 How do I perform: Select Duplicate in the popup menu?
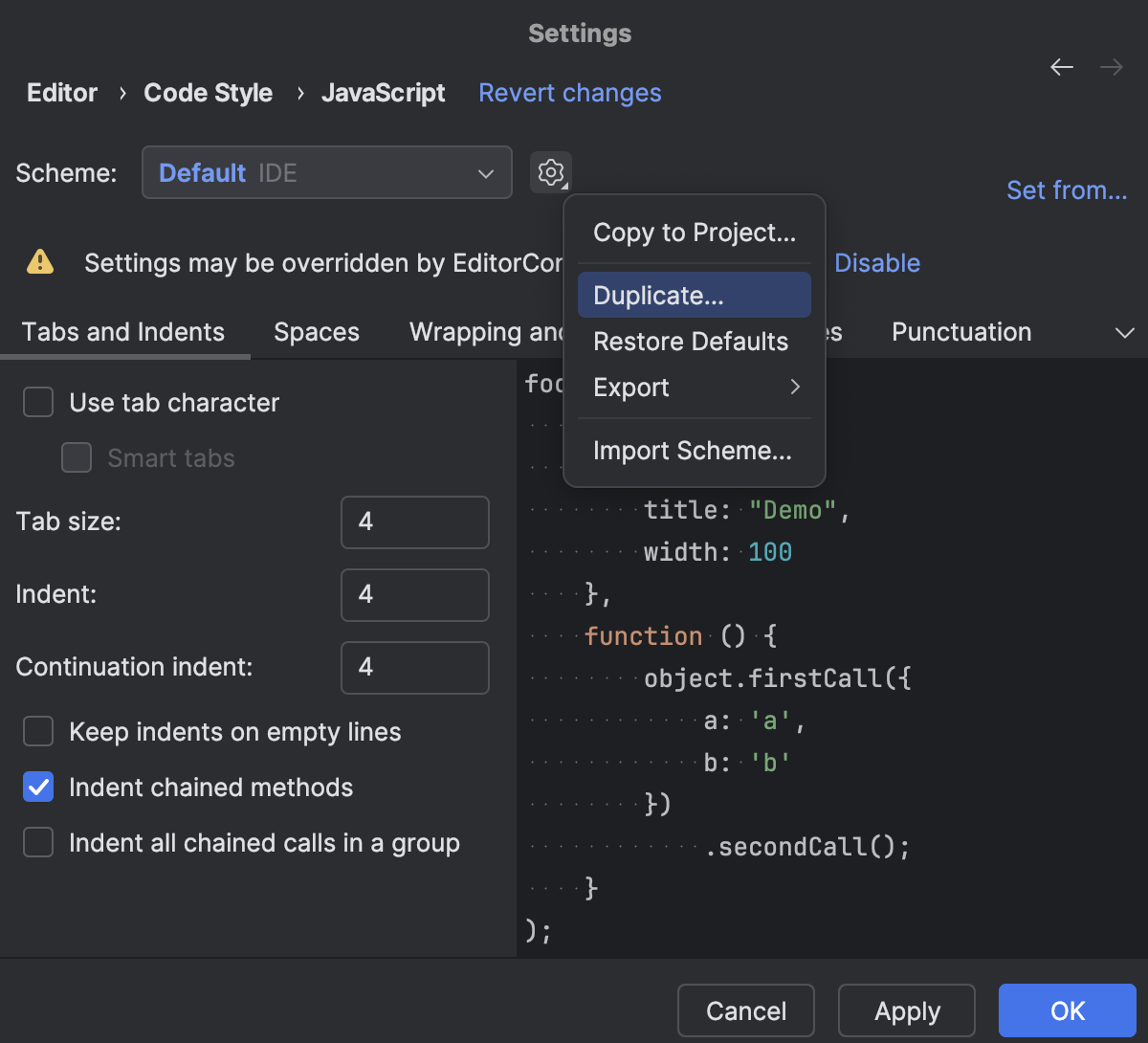[x=695, y=296]
